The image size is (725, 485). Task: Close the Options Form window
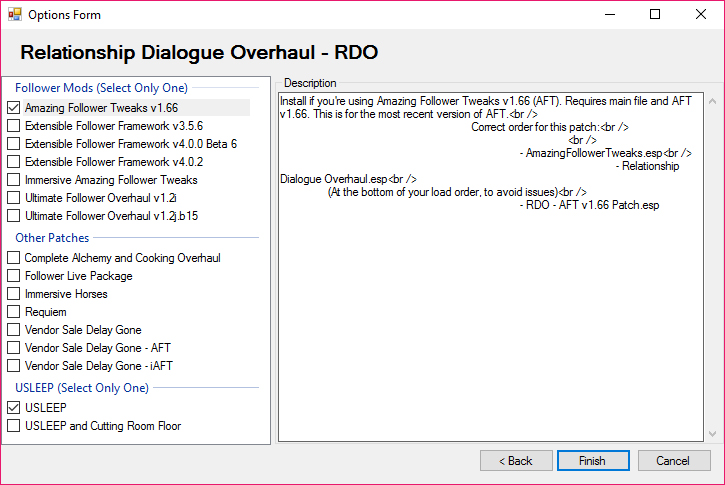(700, 14)
